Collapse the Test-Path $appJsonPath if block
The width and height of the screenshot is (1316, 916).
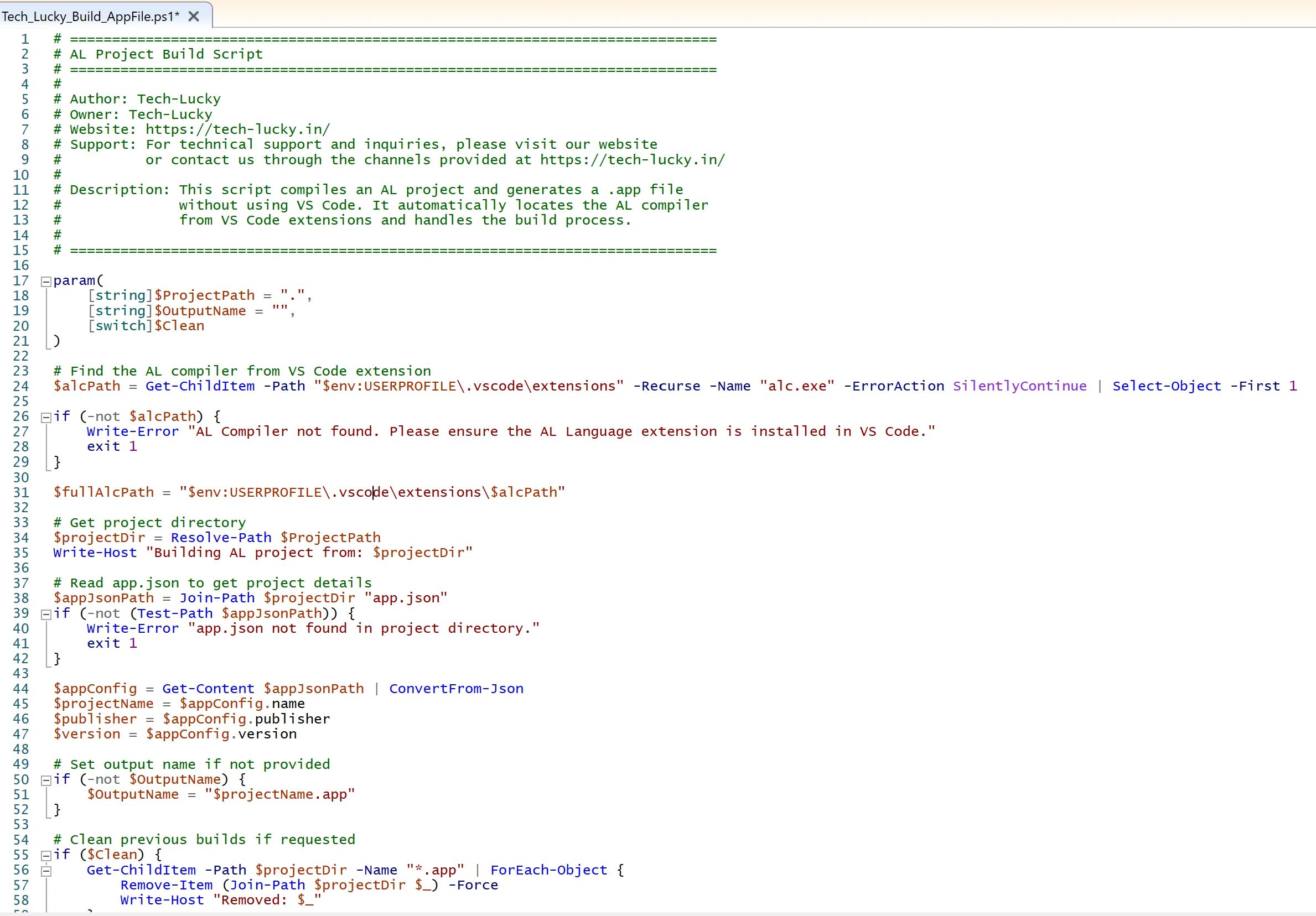point(46,614)
